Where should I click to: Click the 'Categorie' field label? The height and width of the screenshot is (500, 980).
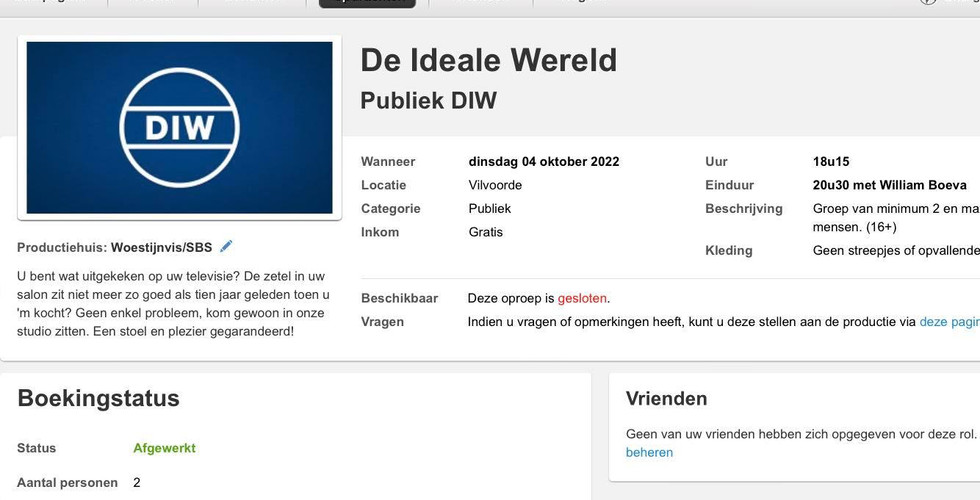pyautogui.click(x=391, y=208)
